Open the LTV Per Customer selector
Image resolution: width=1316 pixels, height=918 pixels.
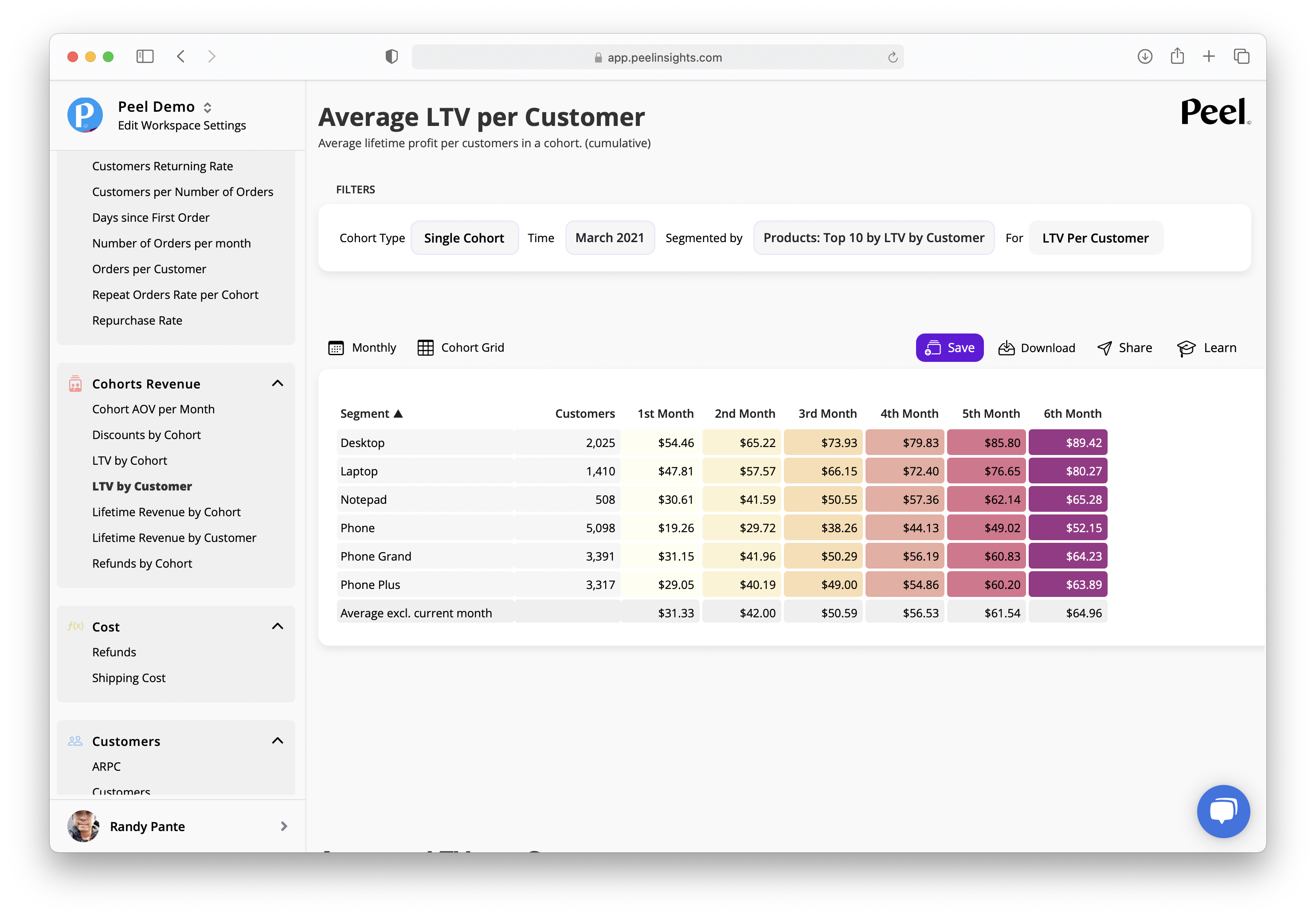(x=1095, y=238)
